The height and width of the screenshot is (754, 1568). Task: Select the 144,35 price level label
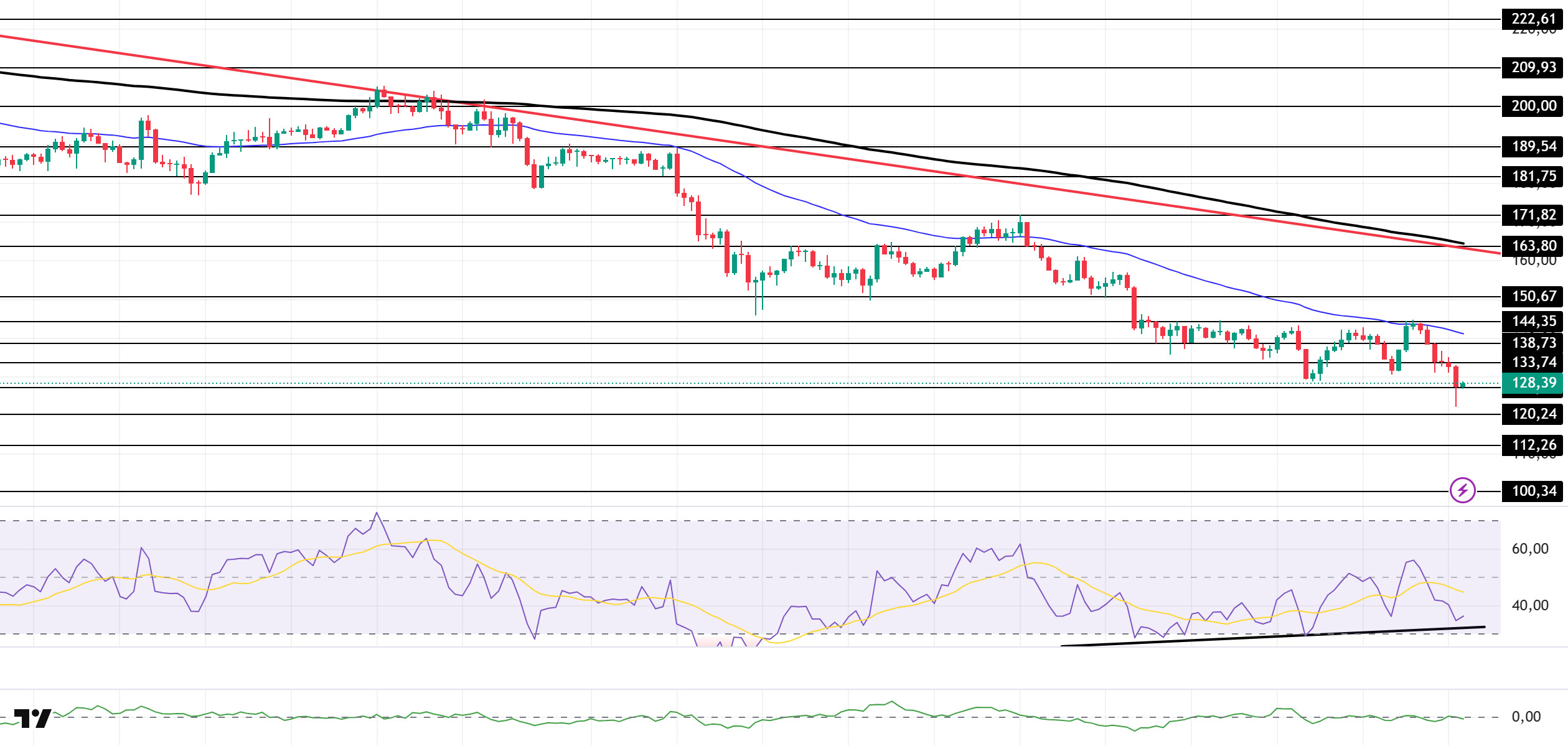pos(1533,321)
